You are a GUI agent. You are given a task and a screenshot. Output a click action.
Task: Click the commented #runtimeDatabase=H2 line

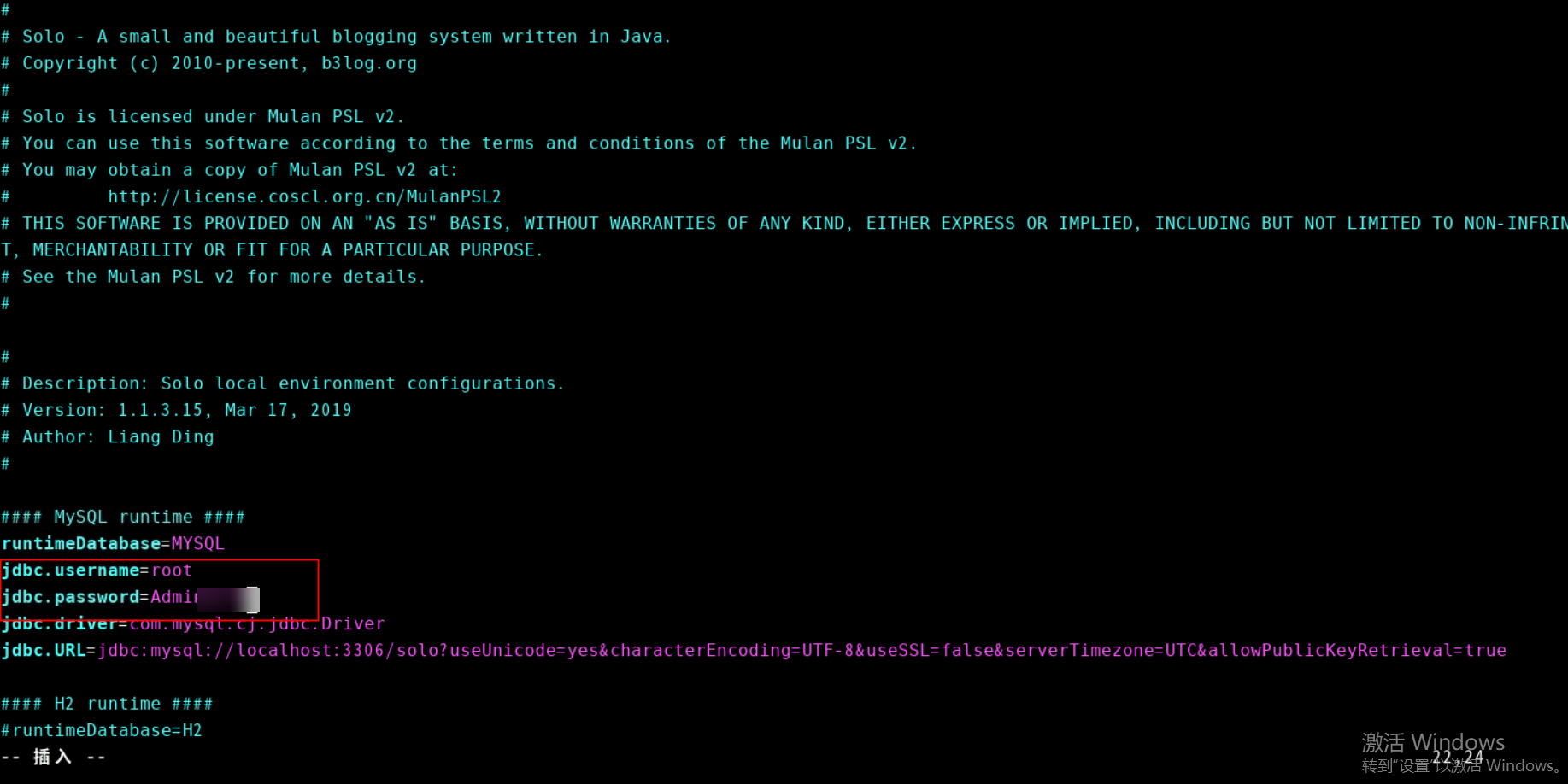click(103, 730)
